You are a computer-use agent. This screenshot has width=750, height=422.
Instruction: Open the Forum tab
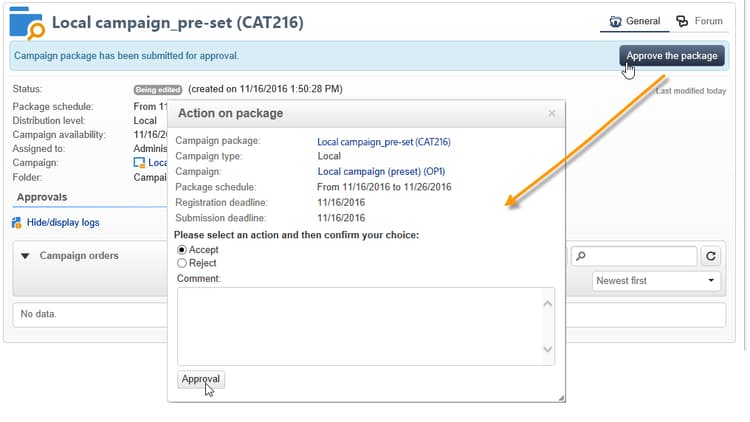pos(699,21)
